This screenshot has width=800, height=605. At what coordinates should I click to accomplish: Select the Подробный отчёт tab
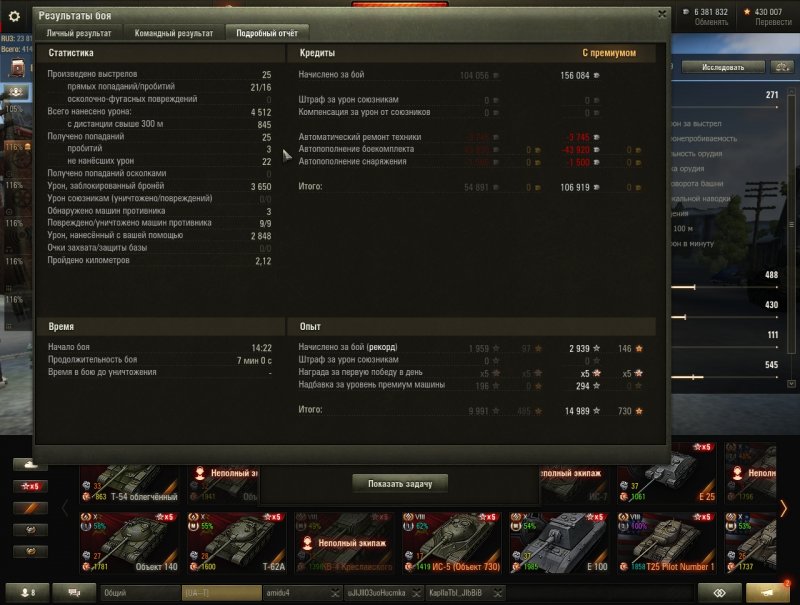(x=266, y=33)
